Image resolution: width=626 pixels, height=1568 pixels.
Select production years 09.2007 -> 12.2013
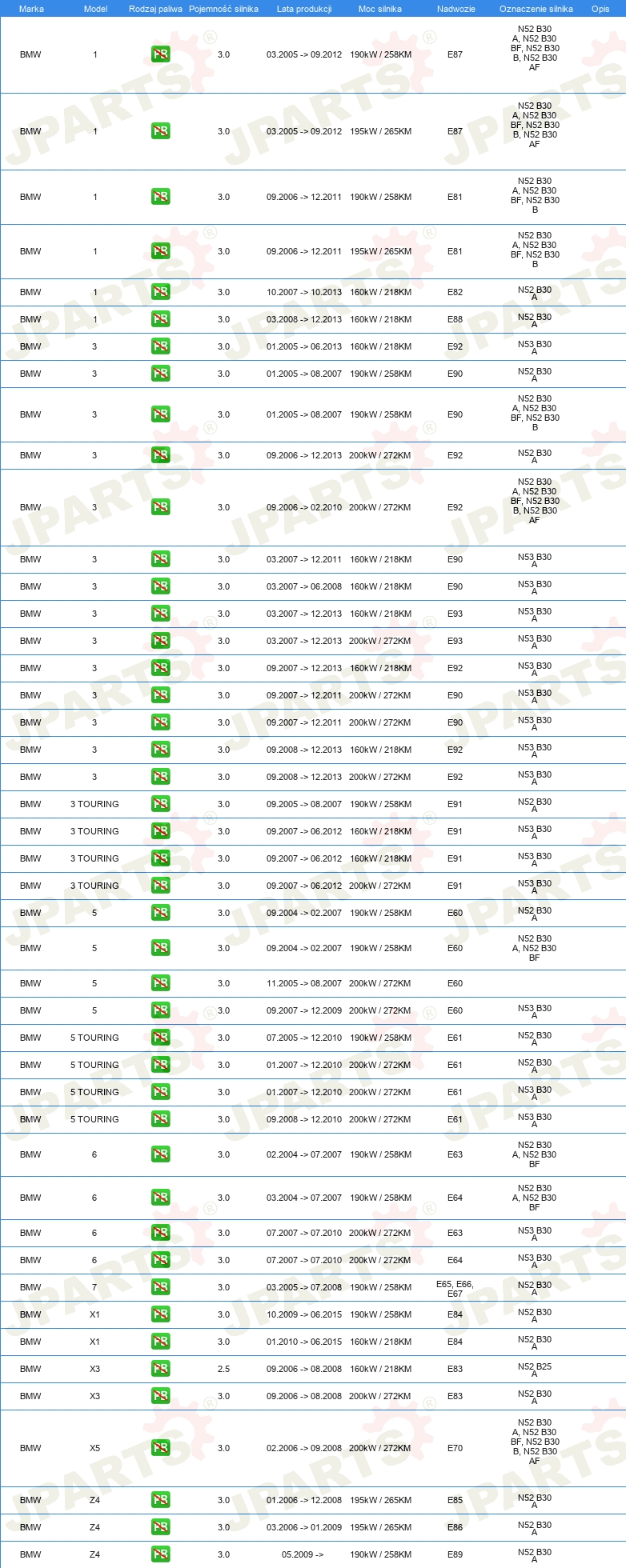click(304, 668)
